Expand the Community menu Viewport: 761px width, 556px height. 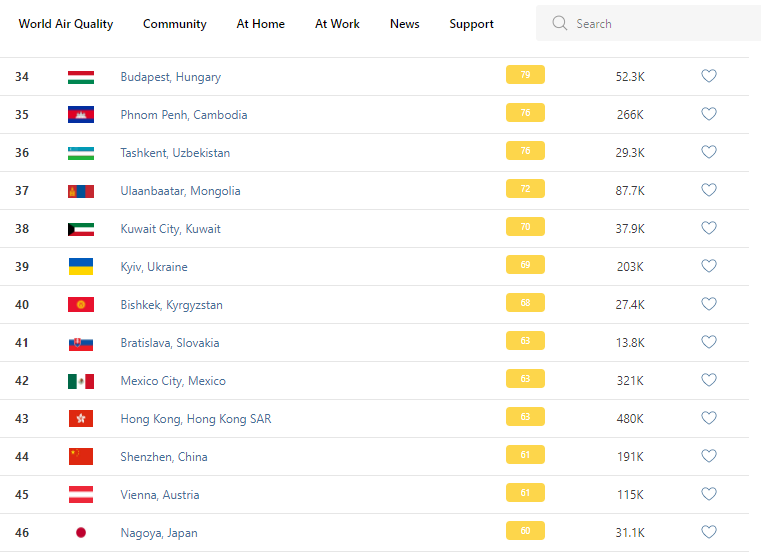(175, 24)
